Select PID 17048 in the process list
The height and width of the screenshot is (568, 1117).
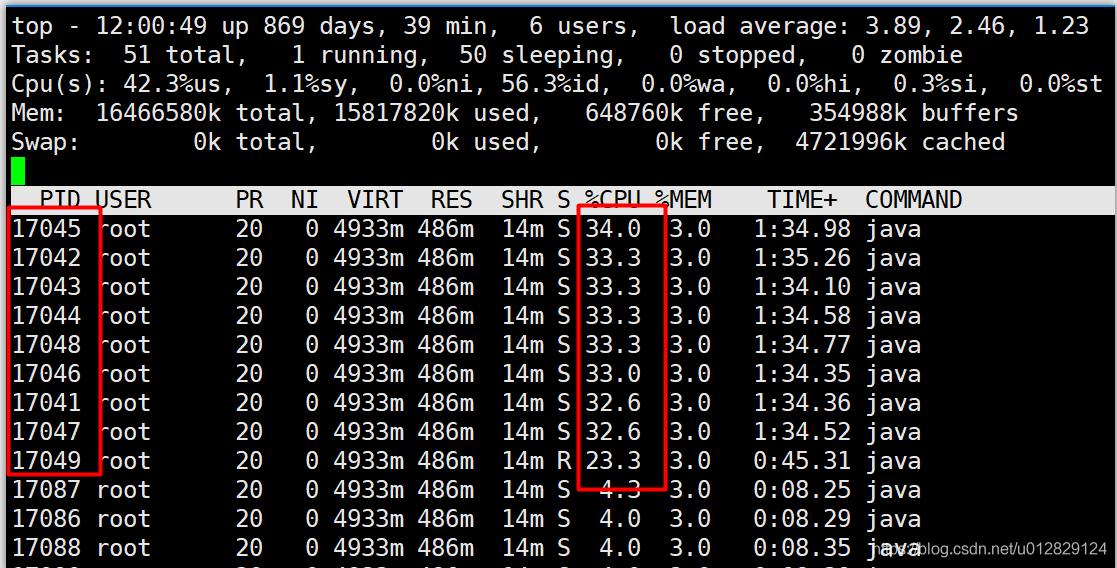coord(47,345)
